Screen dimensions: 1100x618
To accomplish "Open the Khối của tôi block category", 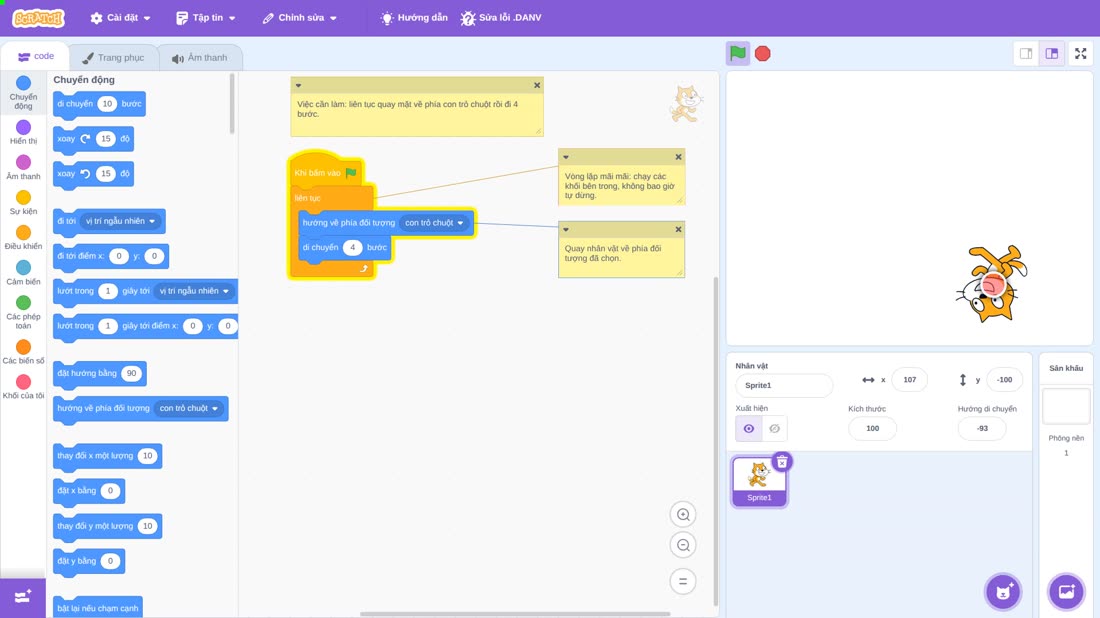I will pyautogui.click(x=23, y=387).
